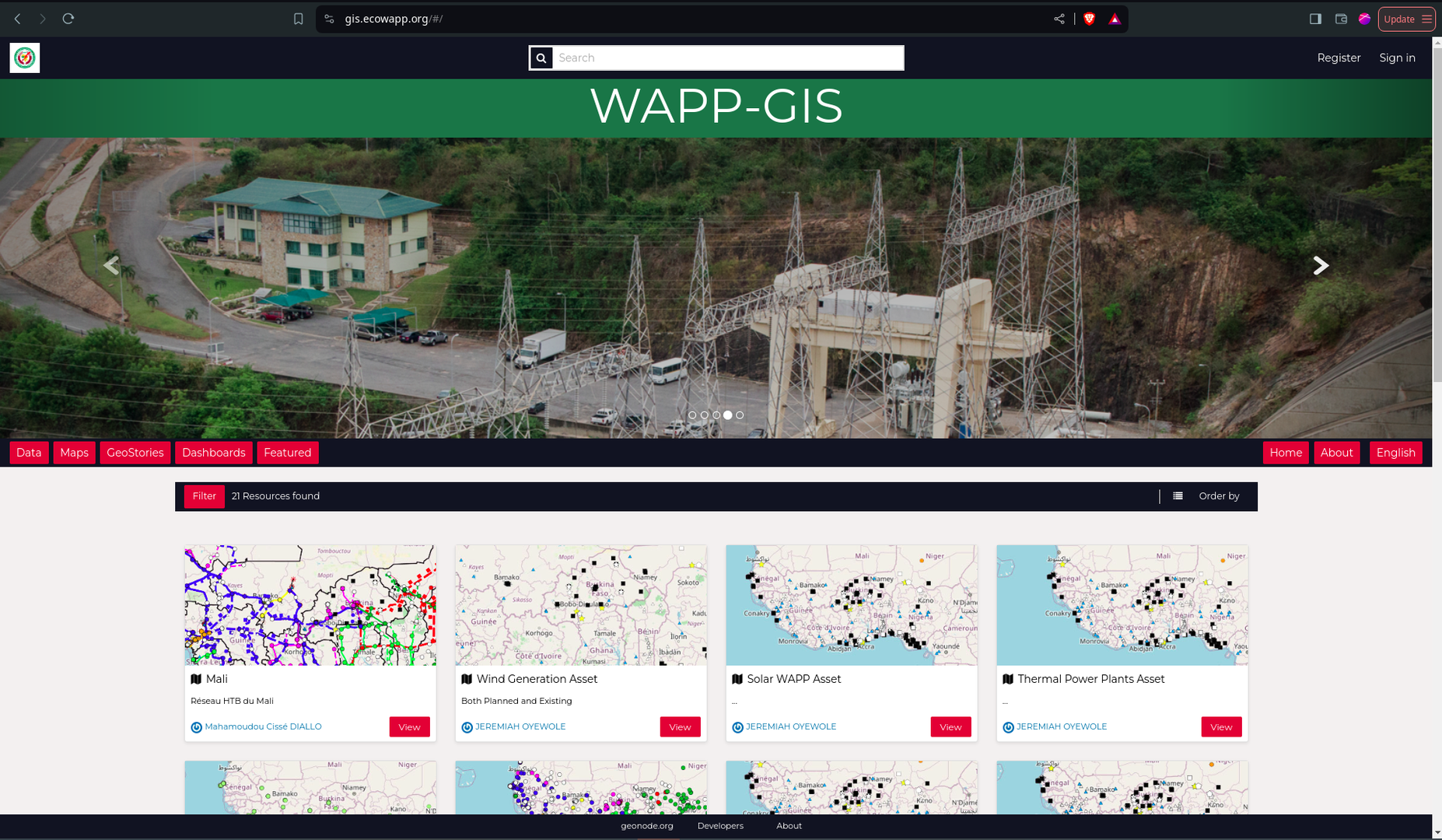View the Wind Generation Asset resource
The width and height of the screenshot is (1442, 840).
tap(680, 726)
